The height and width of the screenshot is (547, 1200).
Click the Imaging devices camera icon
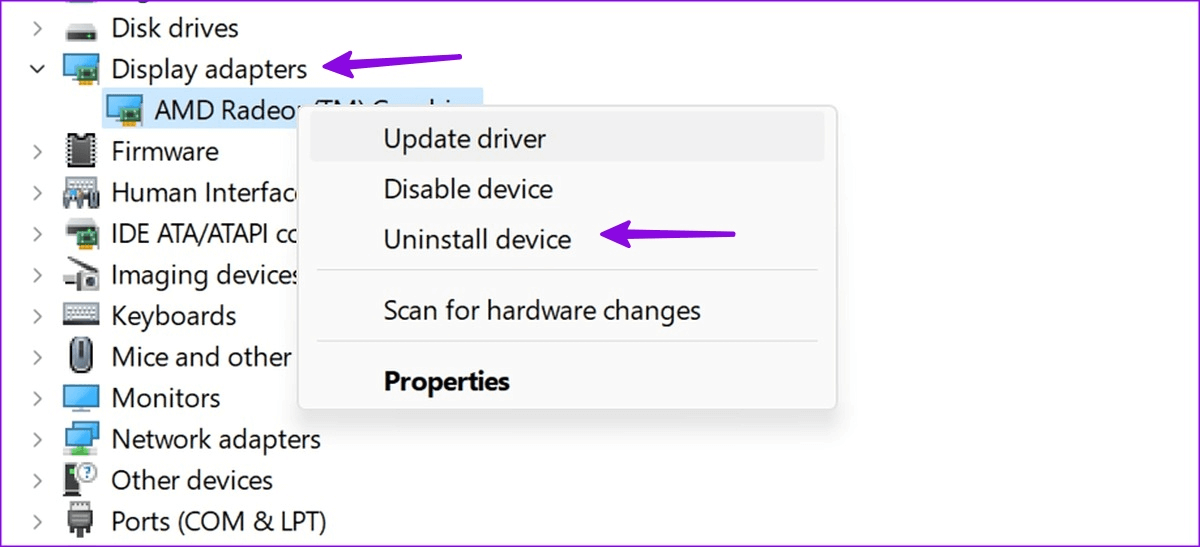tap(81, 274)
